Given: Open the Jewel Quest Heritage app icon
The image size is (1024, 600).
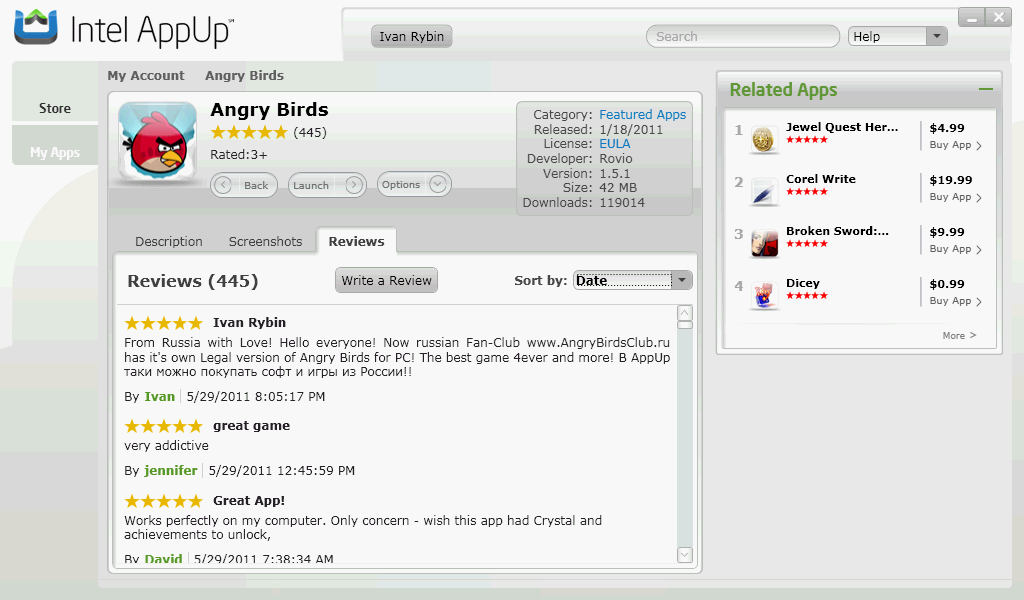Looking at the screenshot, I should [x=763, y=138].
